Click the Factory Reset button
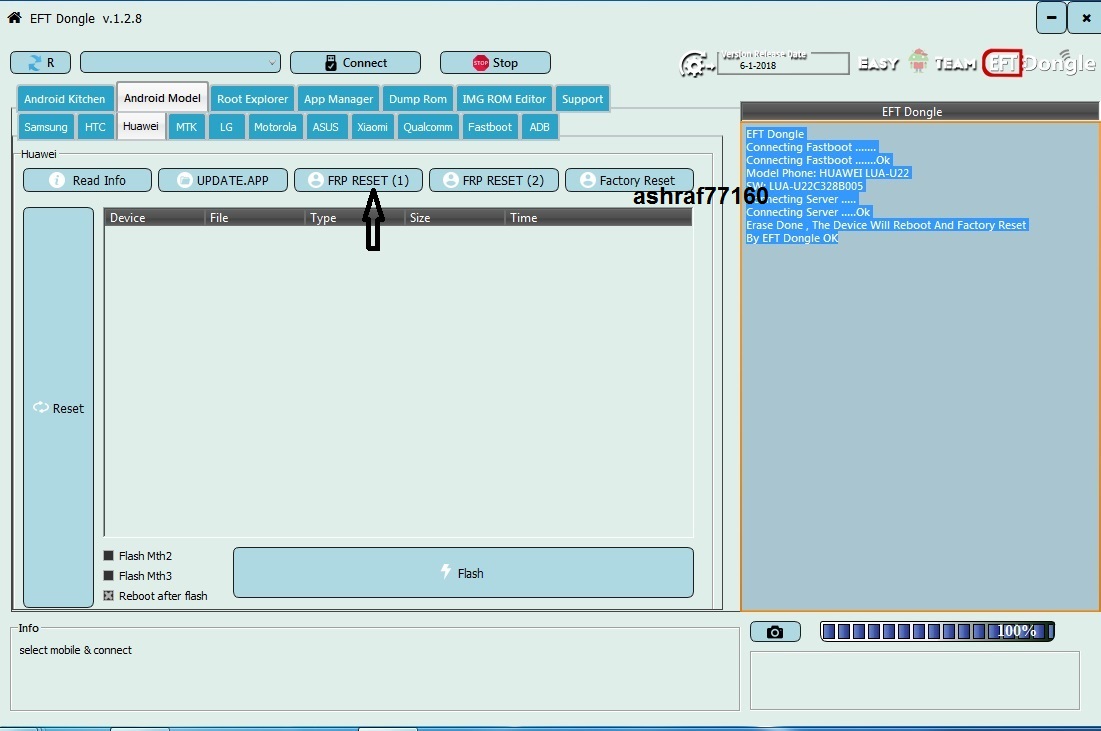1101x731 pixels. click(629, 180)
